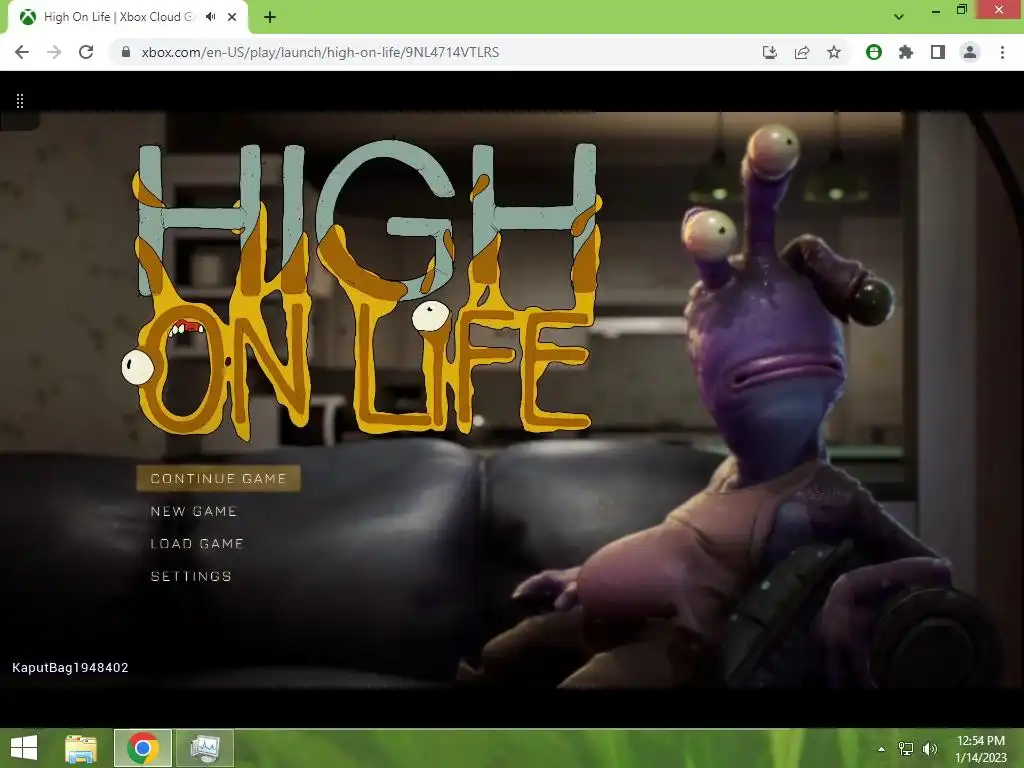The height and width of the screenshot is (768, 1024).
Task: Minimize the Chrome window
Action: [936, 10]
